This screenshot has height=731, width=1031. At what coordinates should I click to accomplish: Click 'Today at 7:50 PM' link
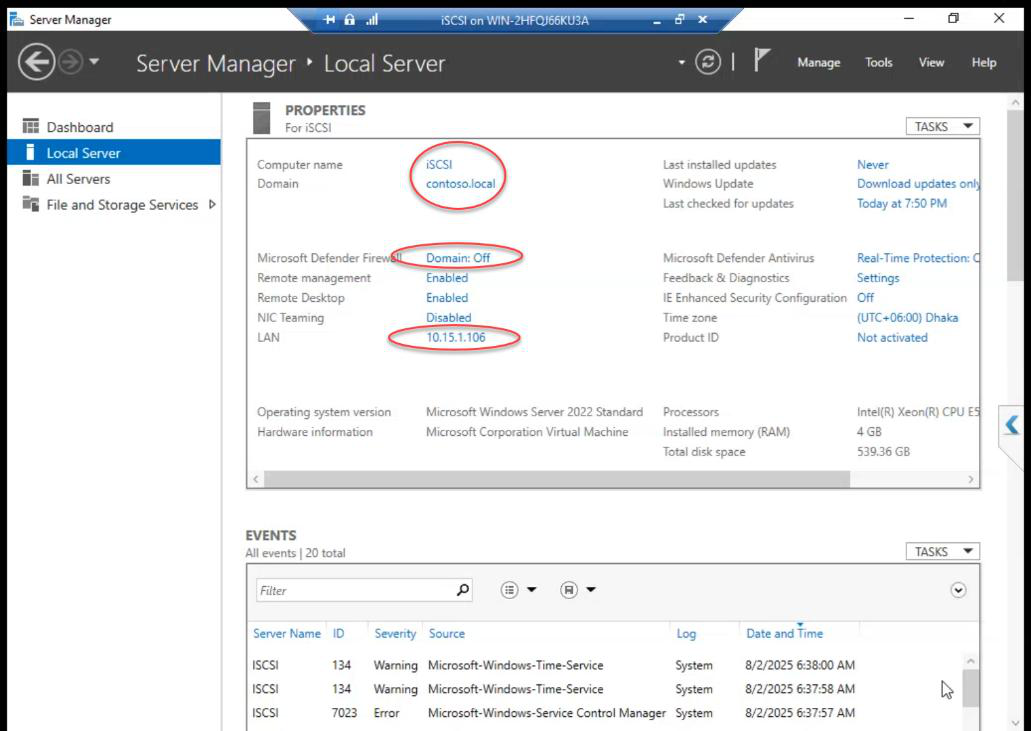pos(901,203)
